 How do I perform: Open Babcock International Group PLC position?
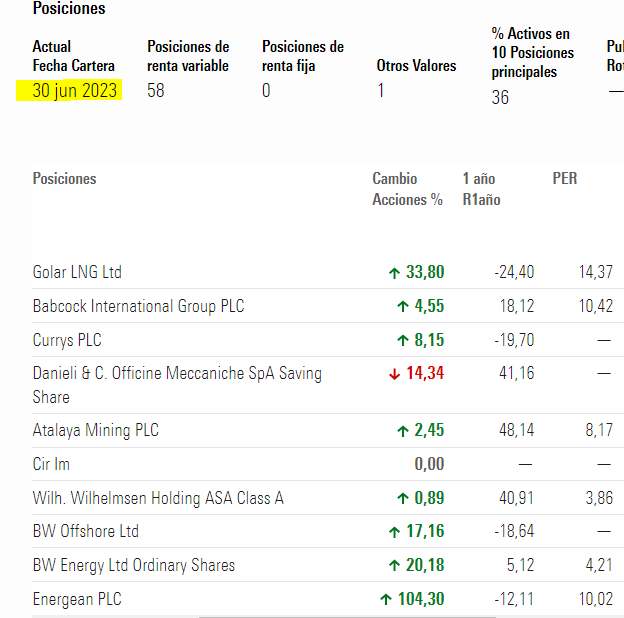138,307
